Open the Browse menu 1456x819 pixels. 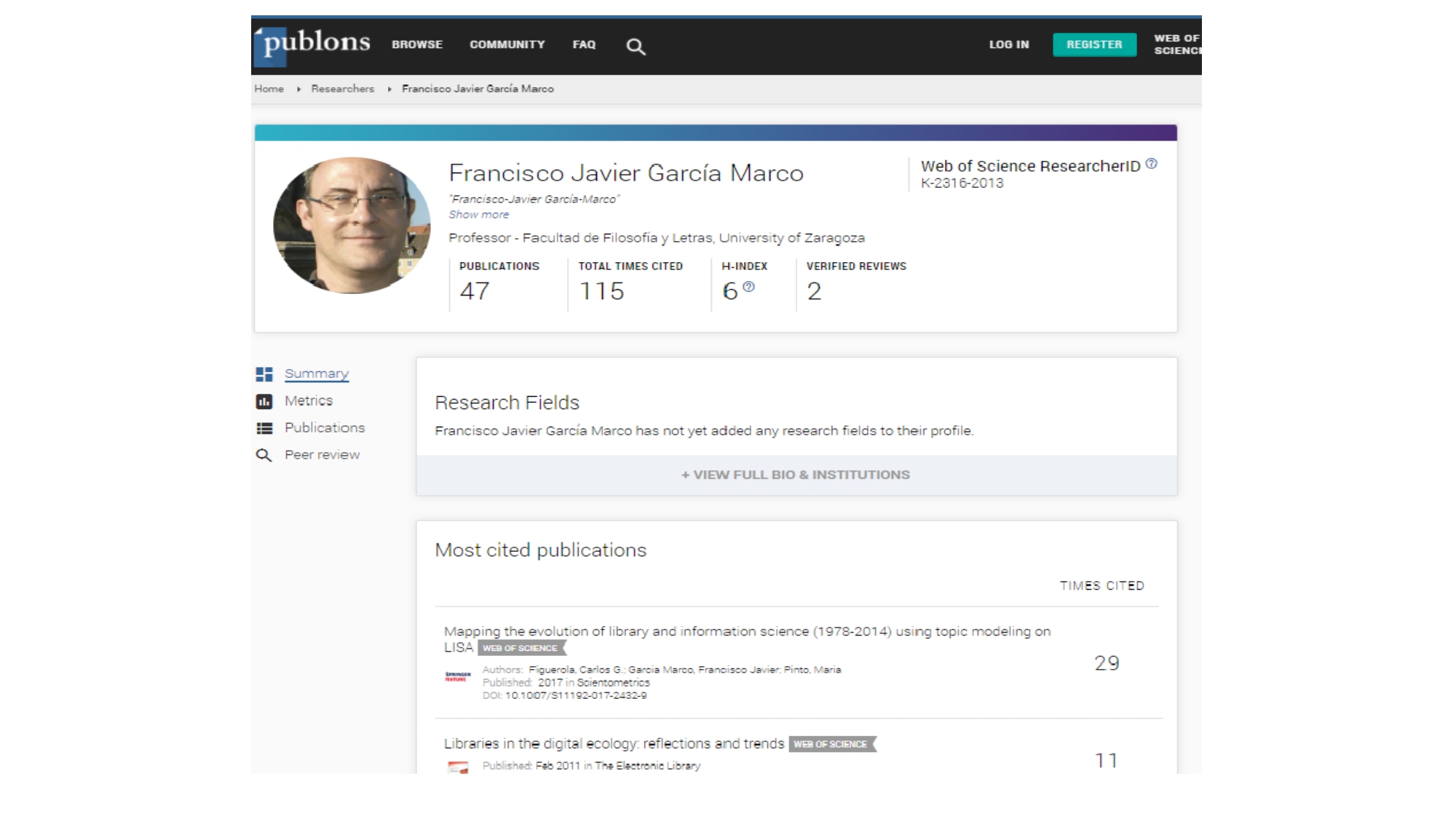pos(416,44)
